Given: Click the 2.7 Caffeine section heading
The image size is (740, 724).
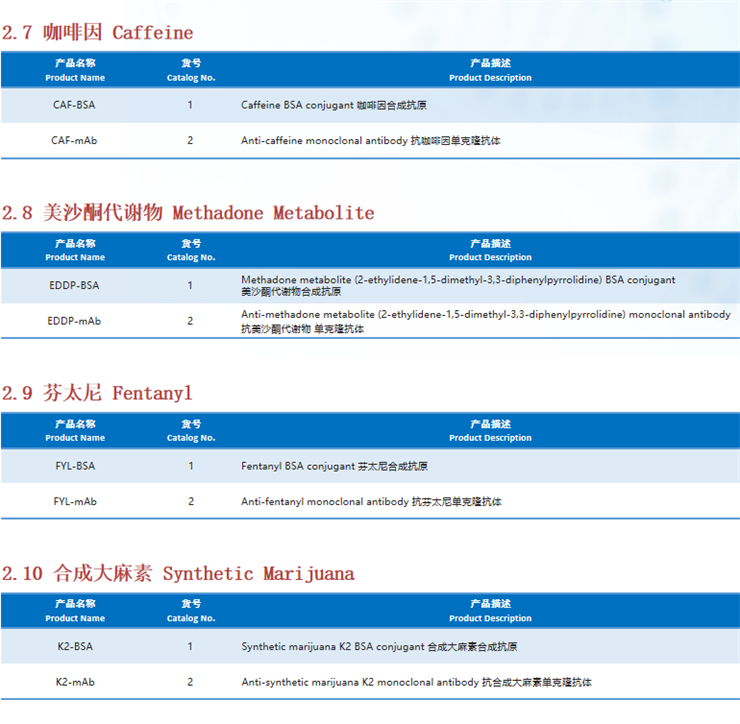Looking at the screenshot, I should coord(98,33).
